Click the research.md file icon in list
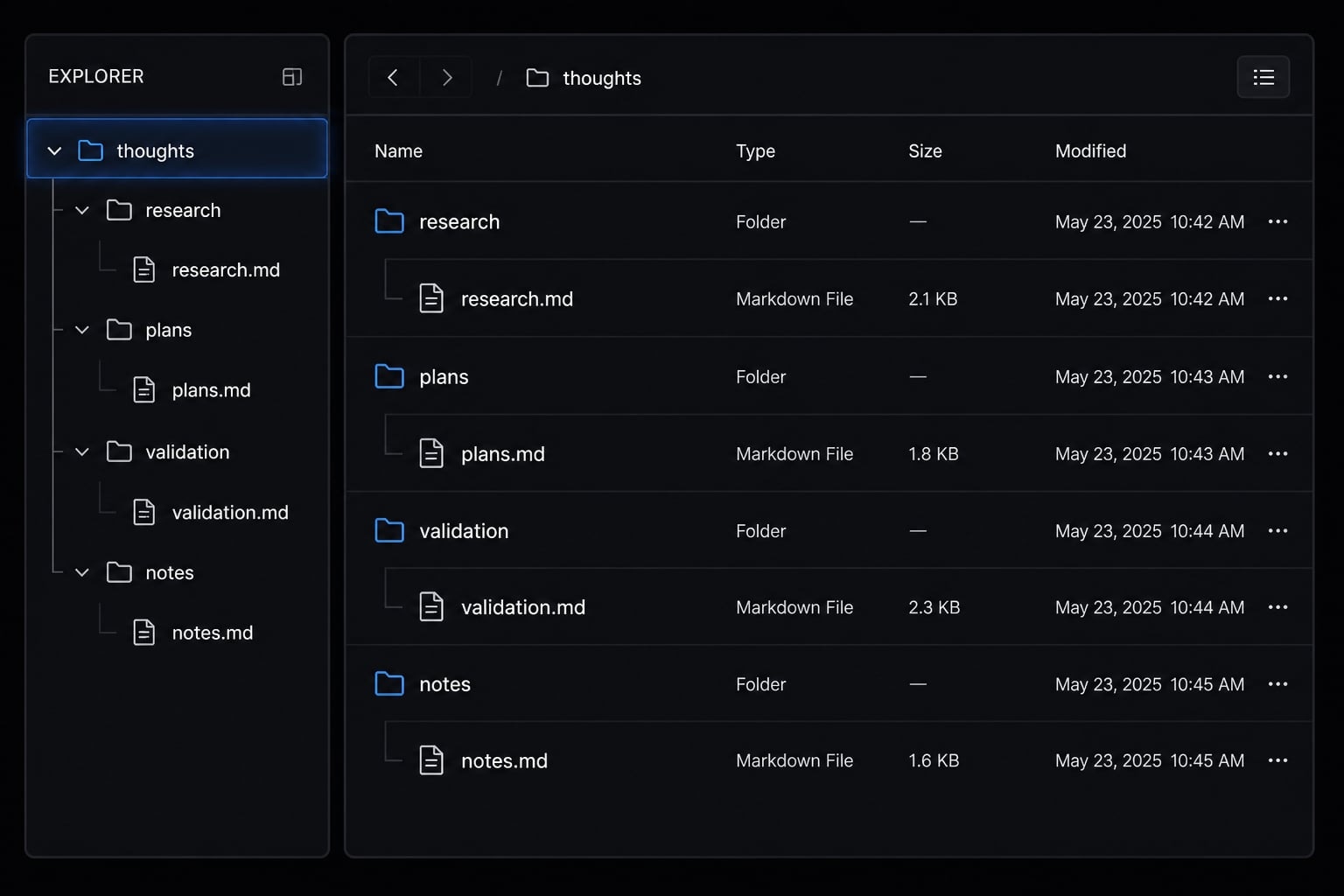 [431, 298]
